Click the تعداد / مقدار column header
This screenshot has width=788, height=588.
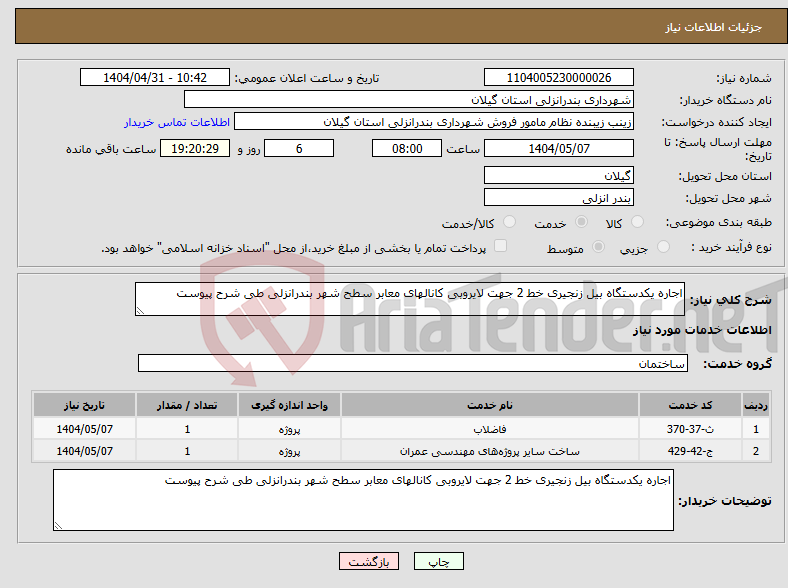click(187, 405)
